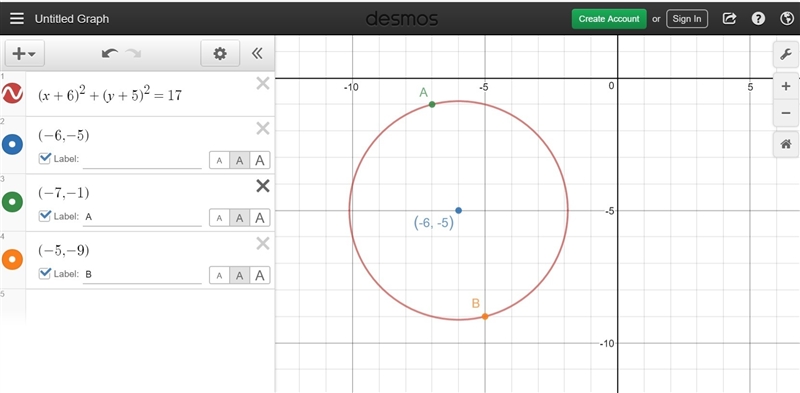Click the red circle equation color icon

[x=12, y=94]
